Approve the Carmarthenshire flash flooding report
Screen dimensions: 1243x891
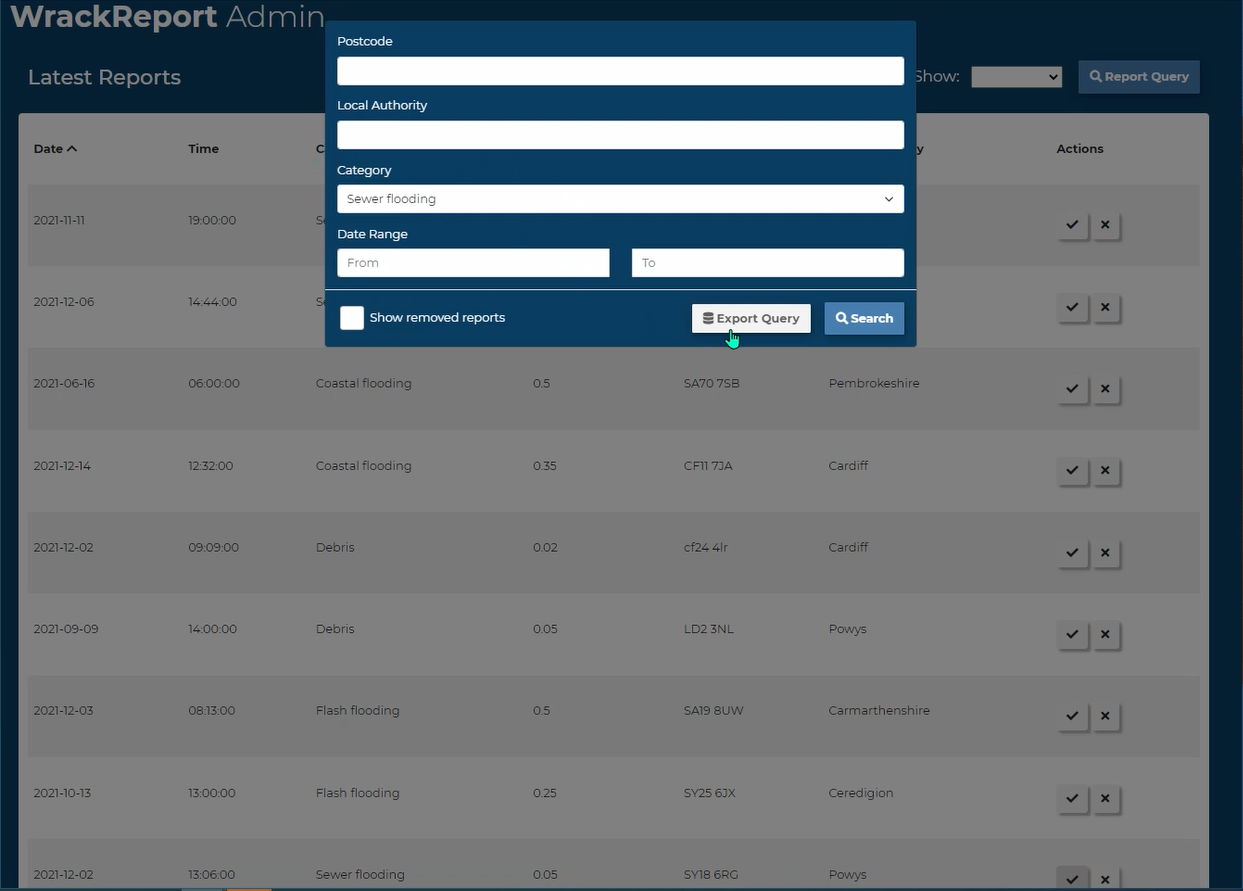[1072, 716]
